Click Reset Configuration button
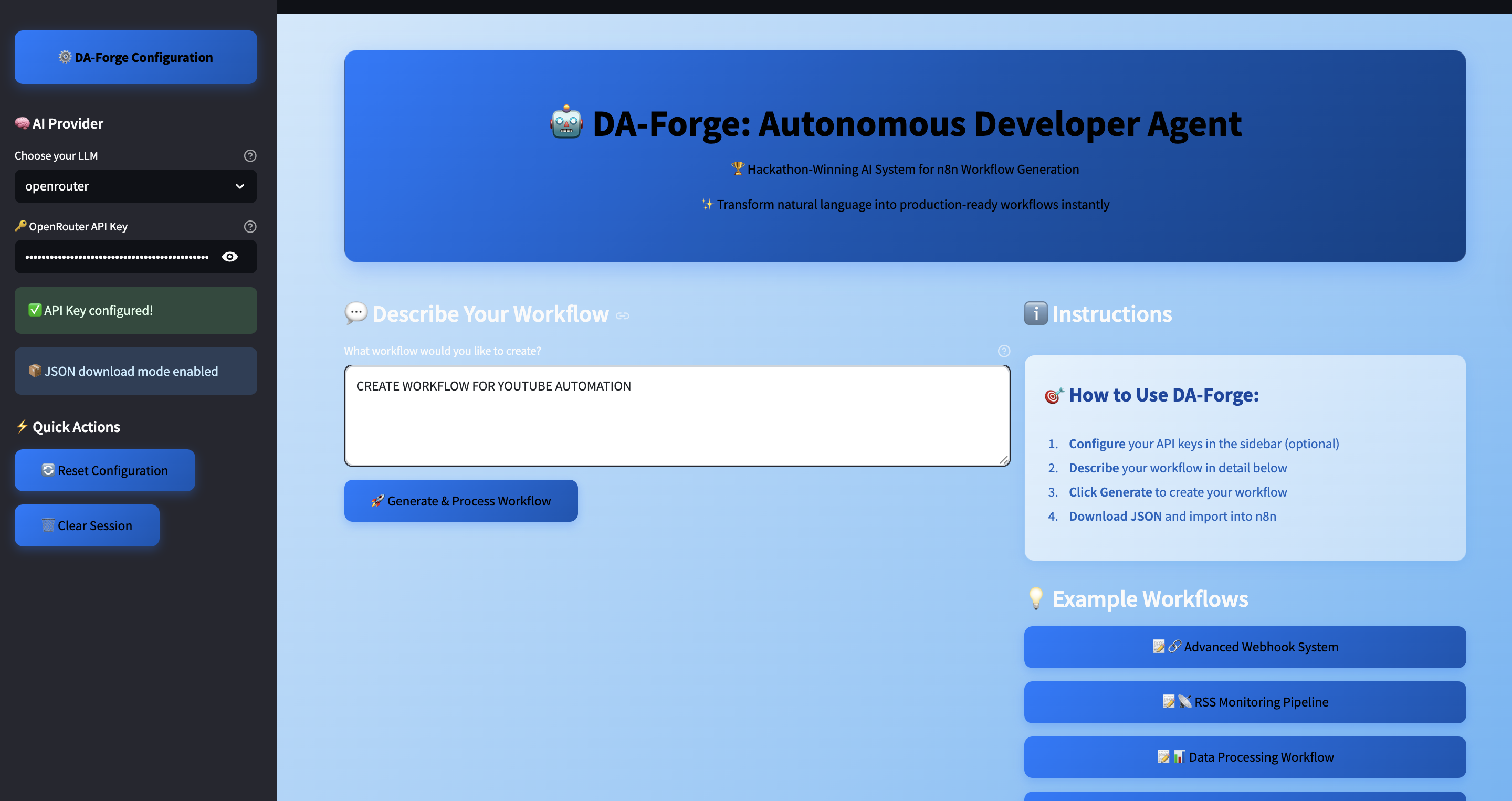This screenshot has width=1512, height=801. click(x=105, y=470)
